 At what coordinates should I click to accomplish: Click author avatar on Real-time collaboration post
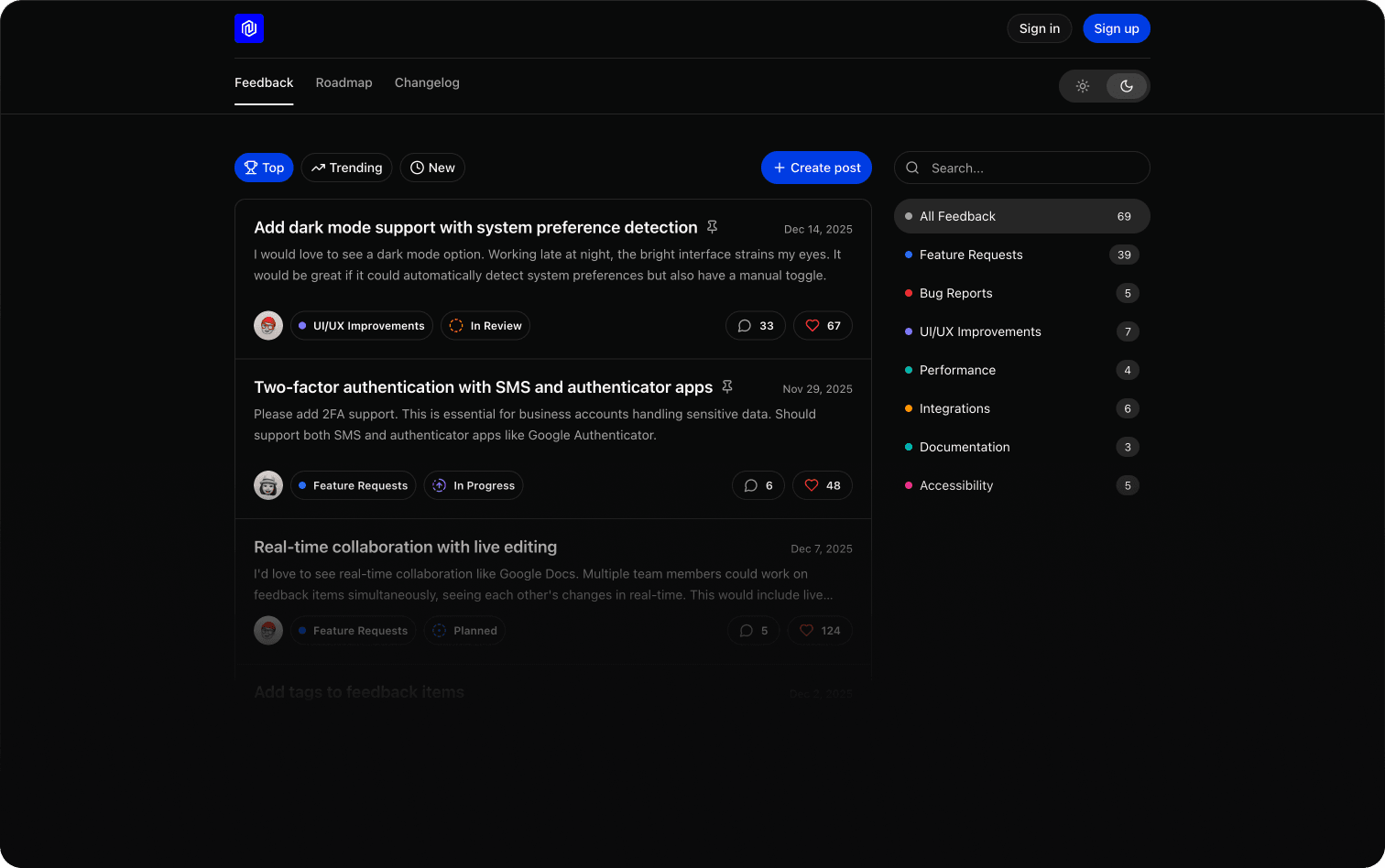click(x=268, y=630)
